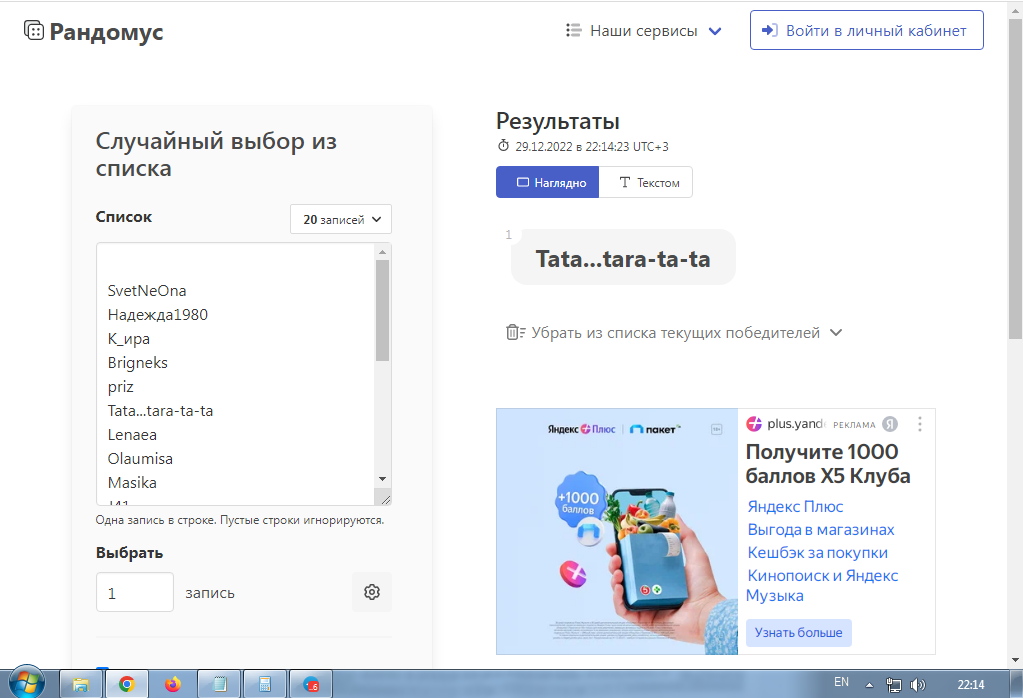Click the plus.yandex ad source icon
The width and height of the screenshot is (1023, 698).
point(754,424)
